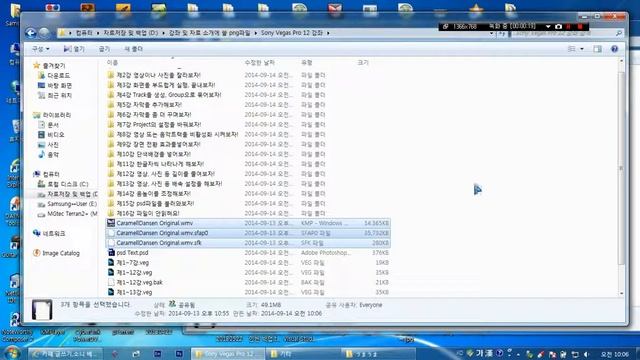The height and width of the screenshot is (360, 640).
Task: Pause the recording with red pause icon
Action: 569,27
